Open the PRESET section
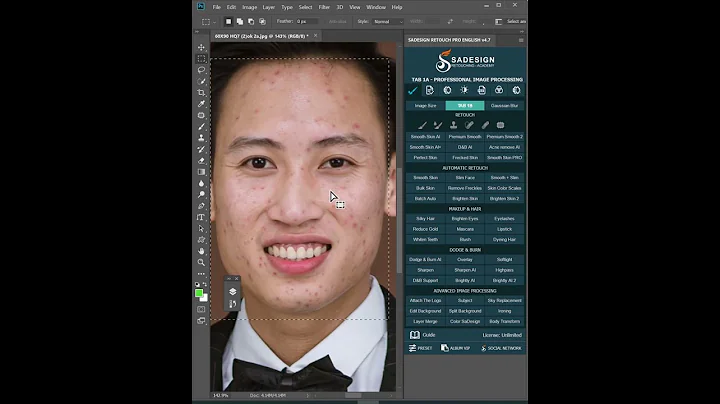The width and height of the screenshot is (720, 404). tap(421, 348)
